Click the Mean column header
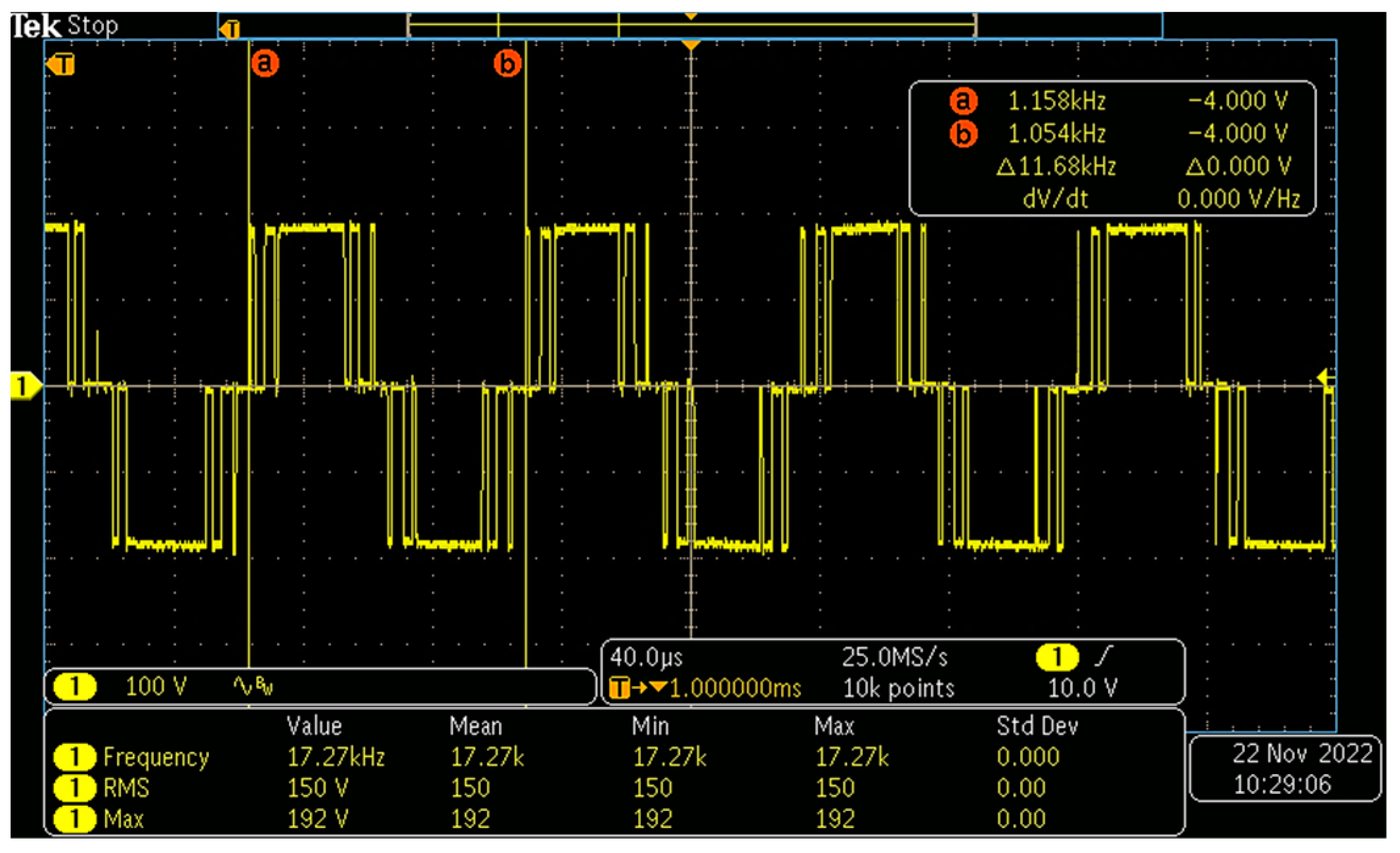Screen dimensions: 1400x853 (475, 726)
